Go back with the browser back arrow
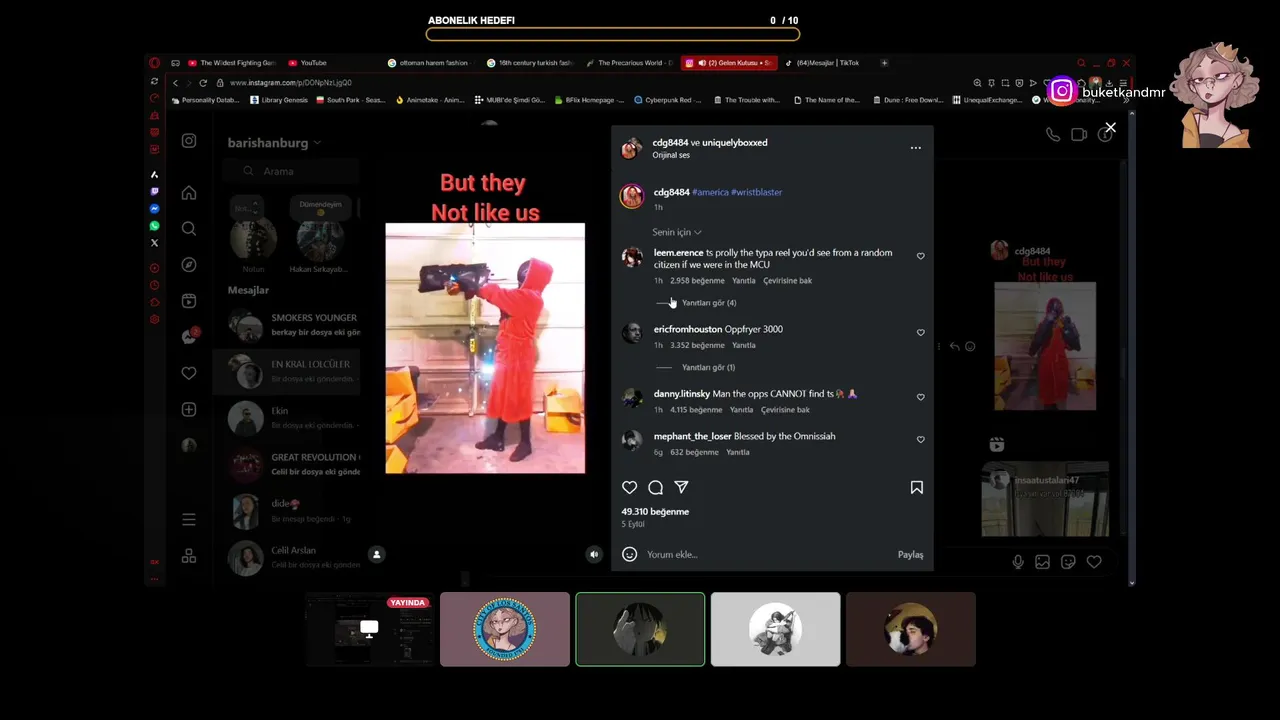The height and width of the screenshot is (720, 1280). (175, 83)
